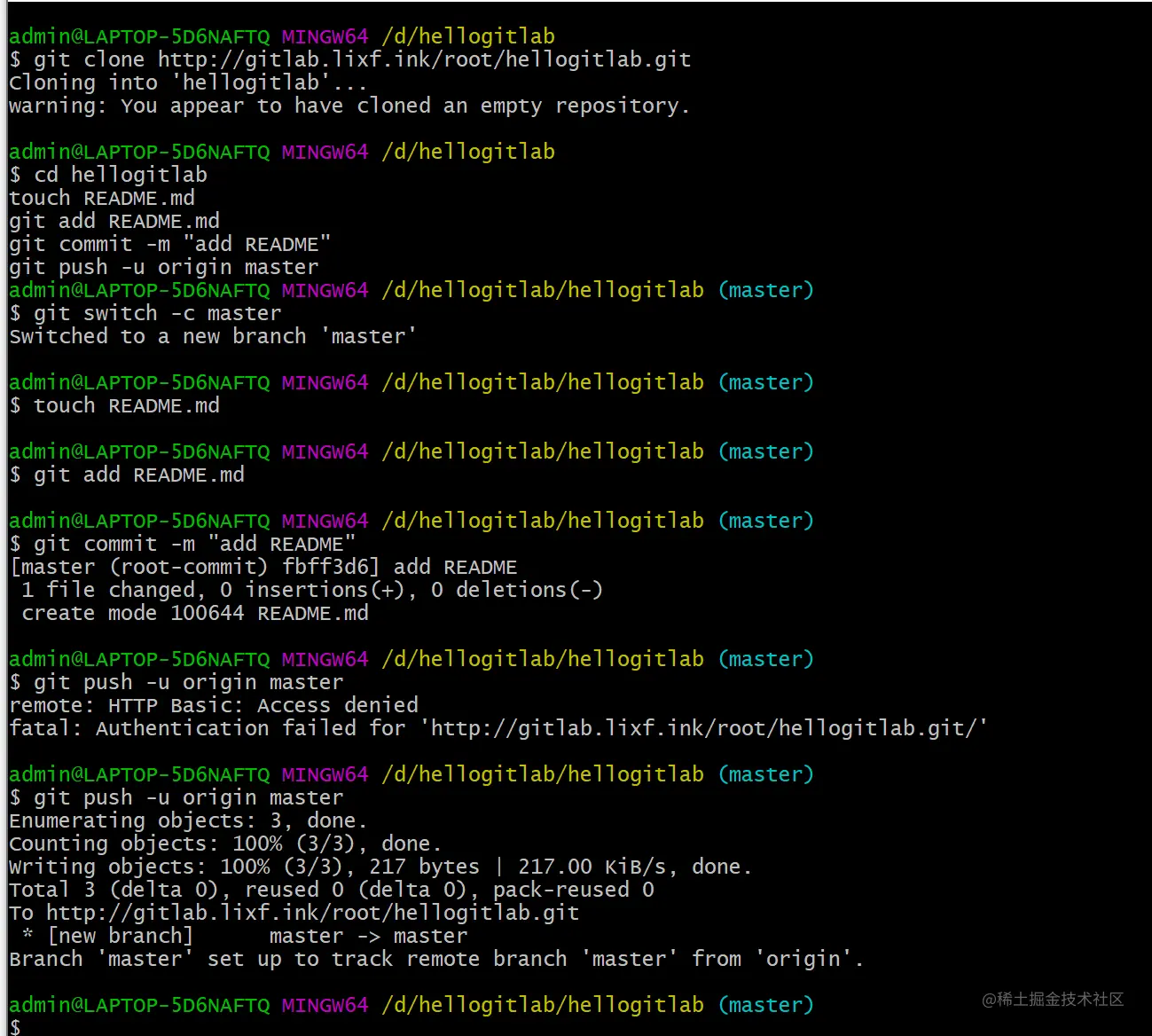The height and width of the screenshot is (1036, 1152).
Task: Click the "Enumerating objects: 3, done." line
Action: pyautogui.click(x=188, y=820)
